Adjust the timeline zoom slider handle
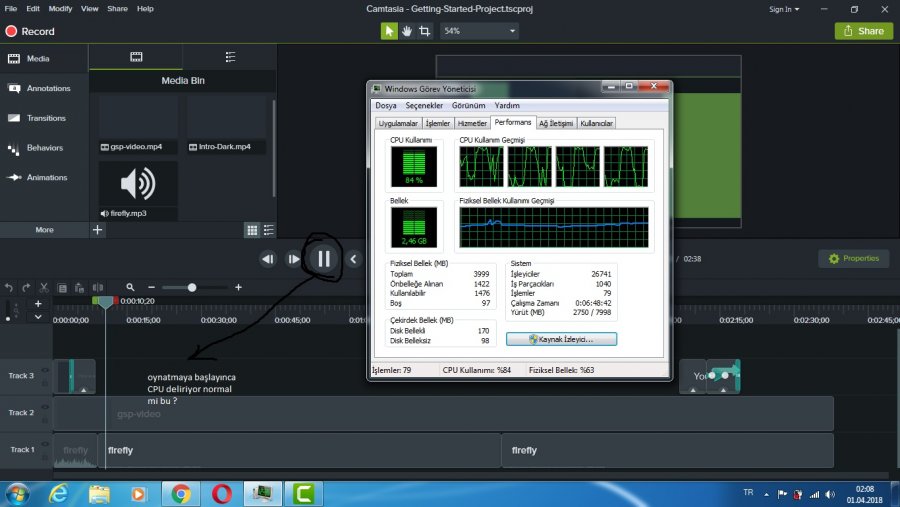 point(192,287)
